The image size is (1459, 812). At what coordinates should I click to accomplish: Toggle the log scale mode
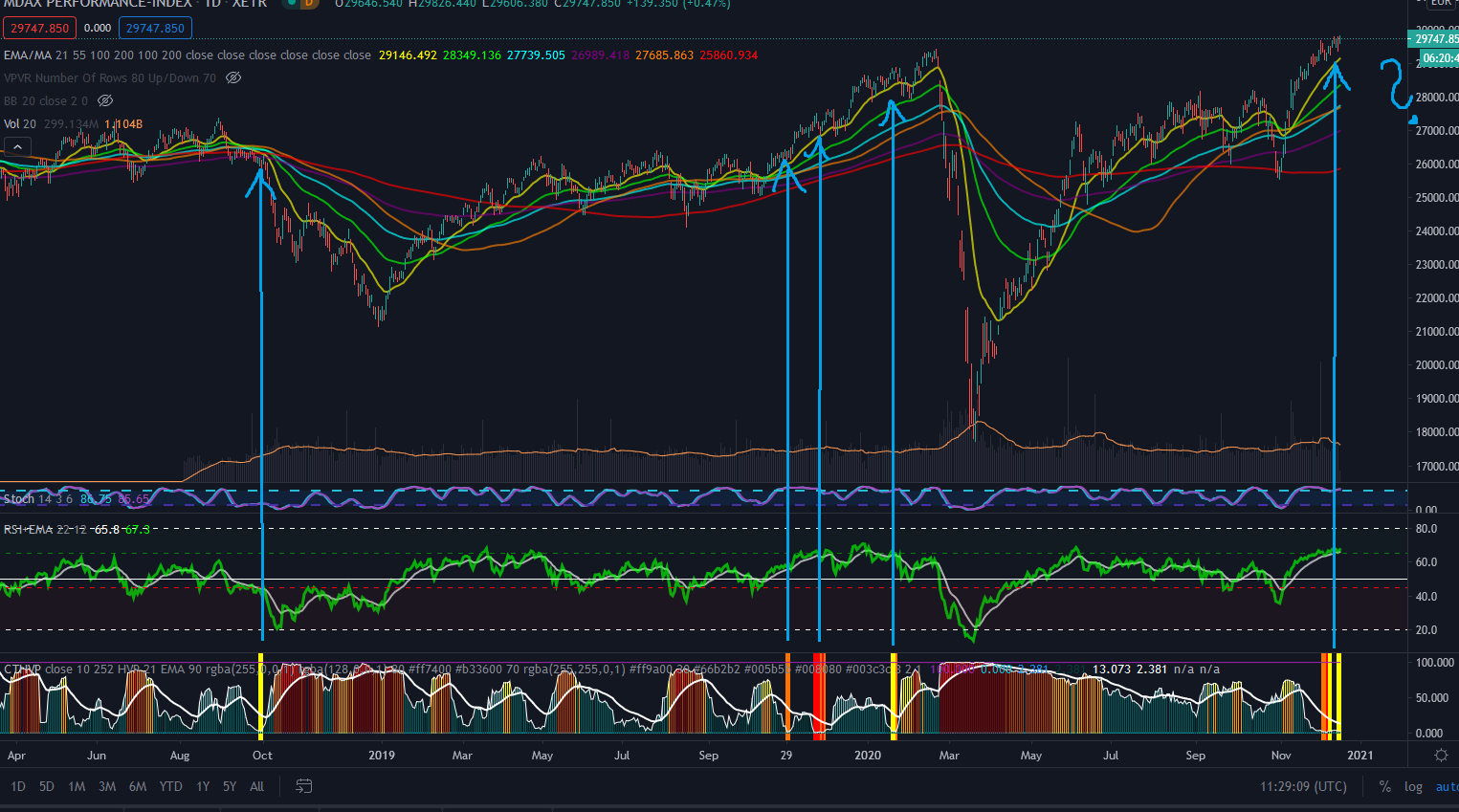coord(1413,786)
